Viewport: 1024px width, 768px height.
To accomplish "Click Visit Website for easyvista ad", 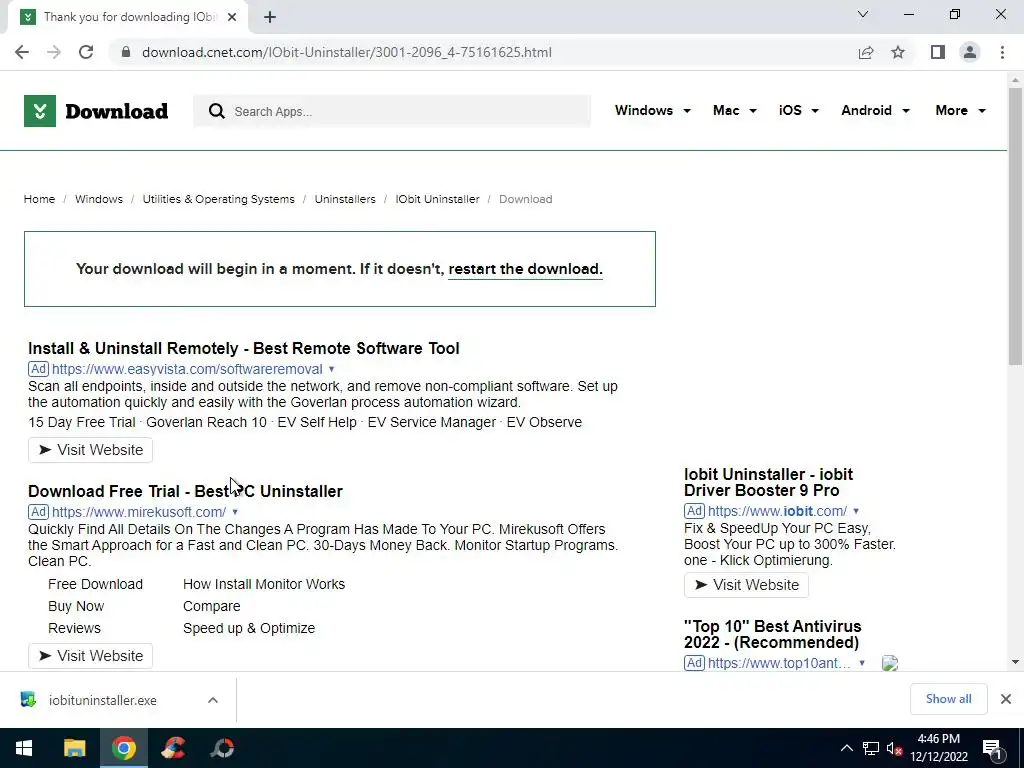I will [90, 450].
